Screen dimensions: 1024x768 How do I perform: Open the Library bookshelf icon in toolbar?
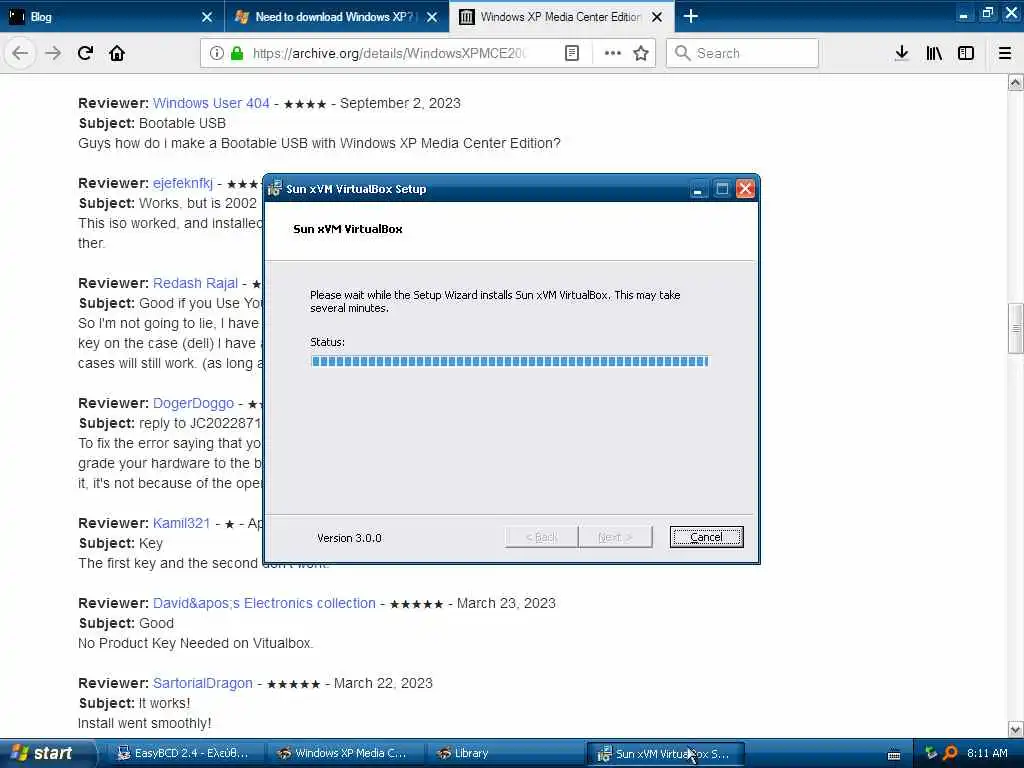point(934,53)
